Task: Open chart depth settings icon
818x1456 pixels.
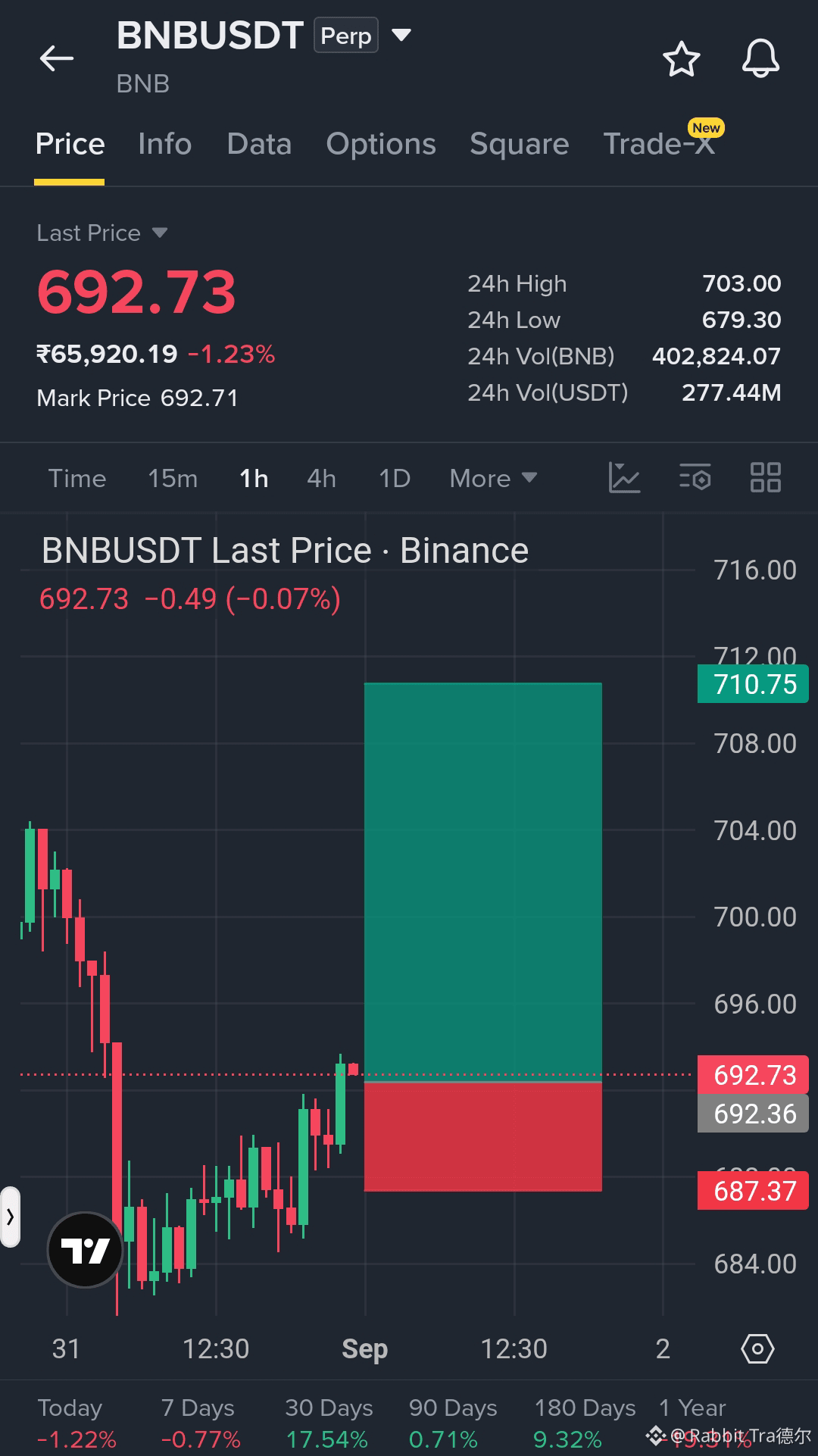Action: (x=695, y=478)
